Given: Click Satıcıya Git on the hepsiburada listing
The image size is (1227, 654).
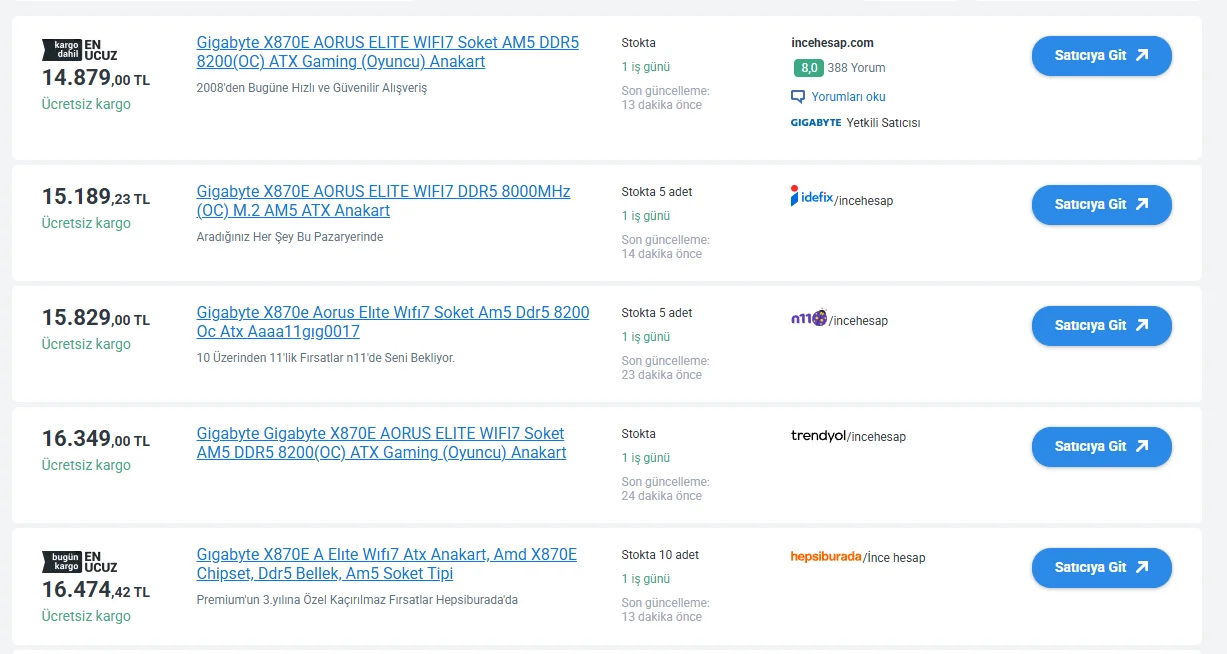Looking at the screenshot, I should coord(1101,568).
